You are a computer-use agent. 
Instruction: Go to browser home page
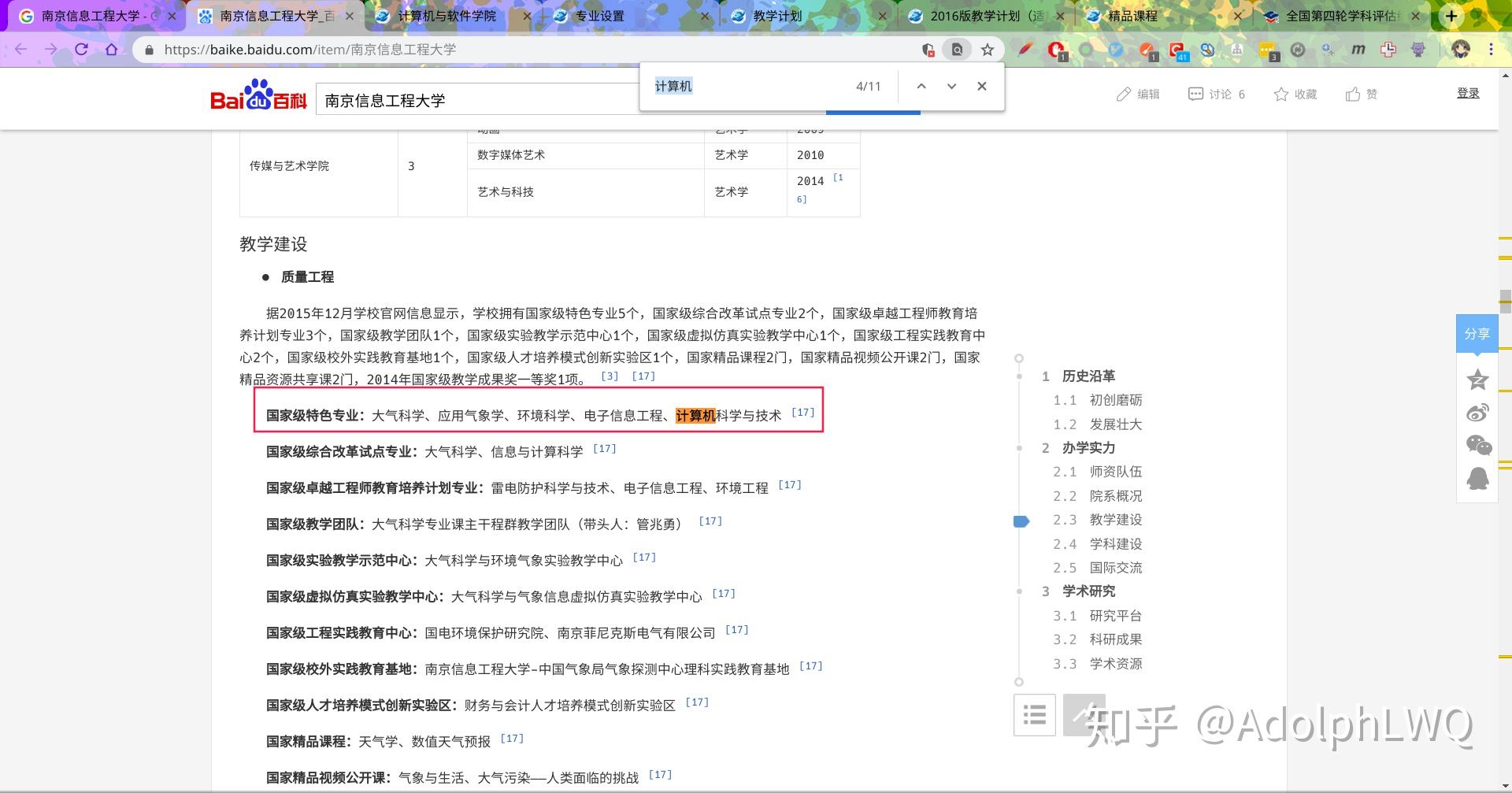tap(111, 49)
